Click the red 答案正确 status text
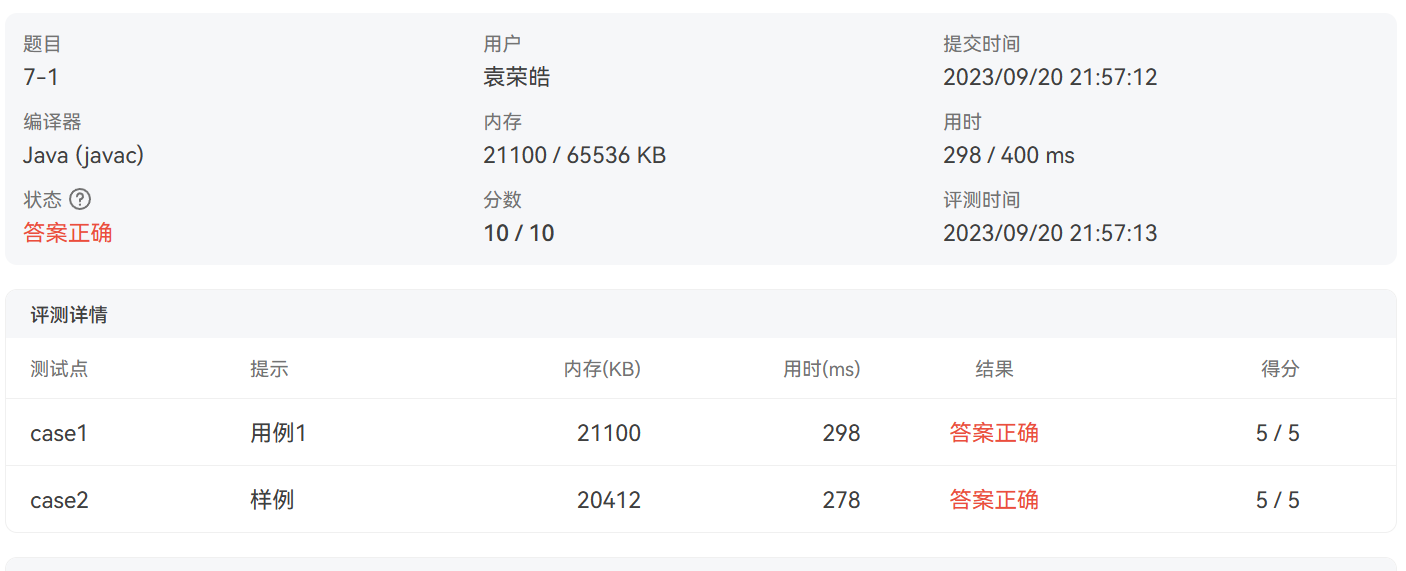Image resolution: width=1406 pixels, height=571 pixels. 68,233
